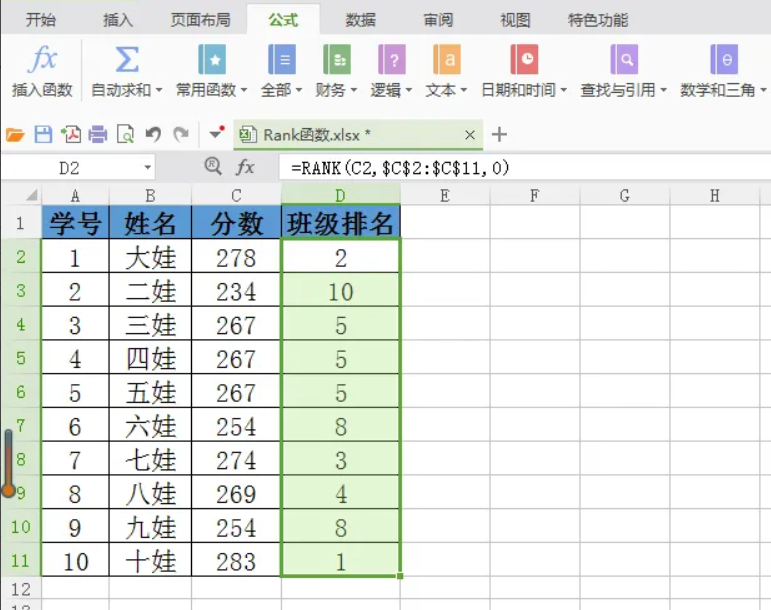771x610 pixels.
Task: Click the redo arrow icon
Action: (x=181, y=134)
